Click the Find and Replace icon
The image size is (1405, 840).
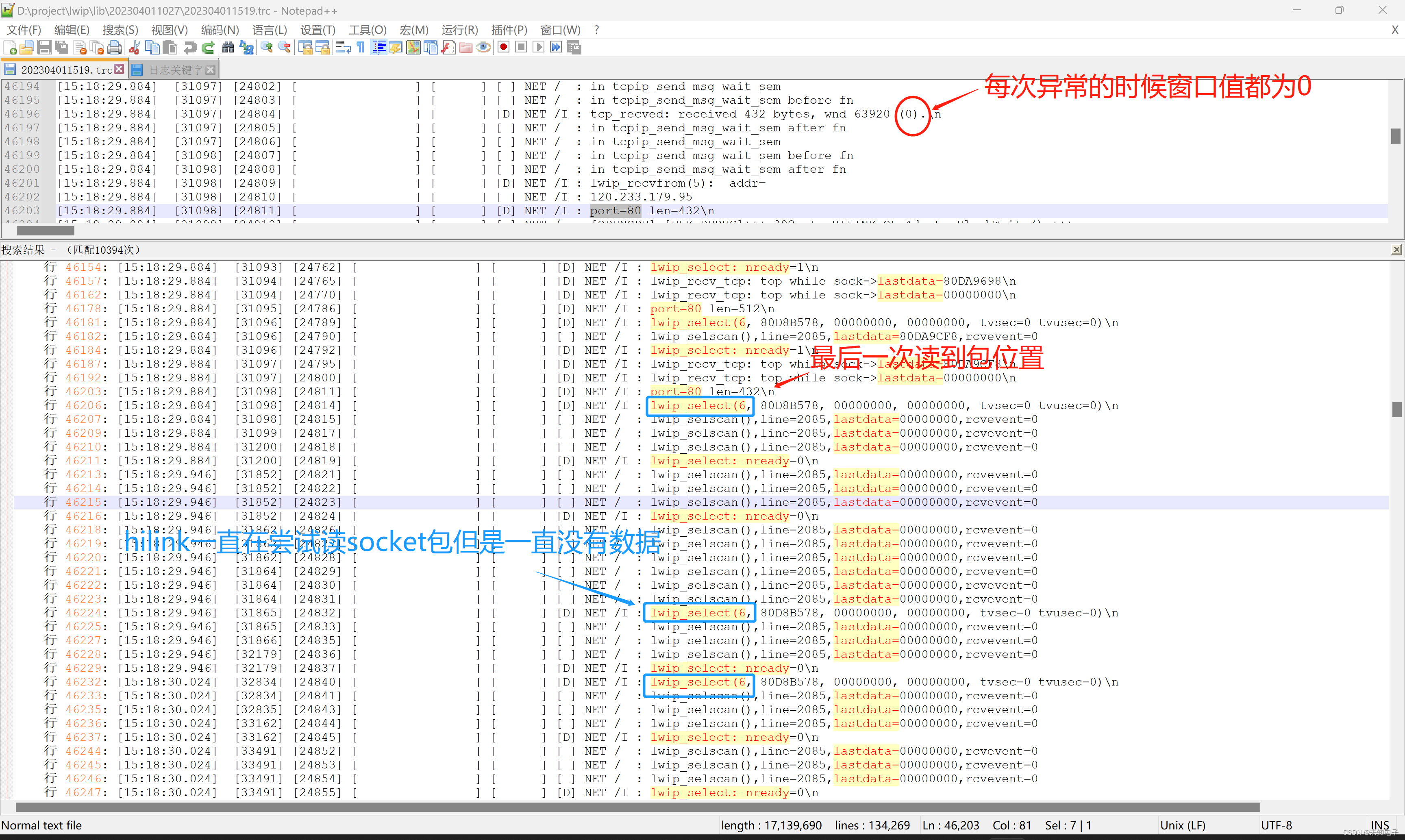pyautogui.click(x=246, y=48)
